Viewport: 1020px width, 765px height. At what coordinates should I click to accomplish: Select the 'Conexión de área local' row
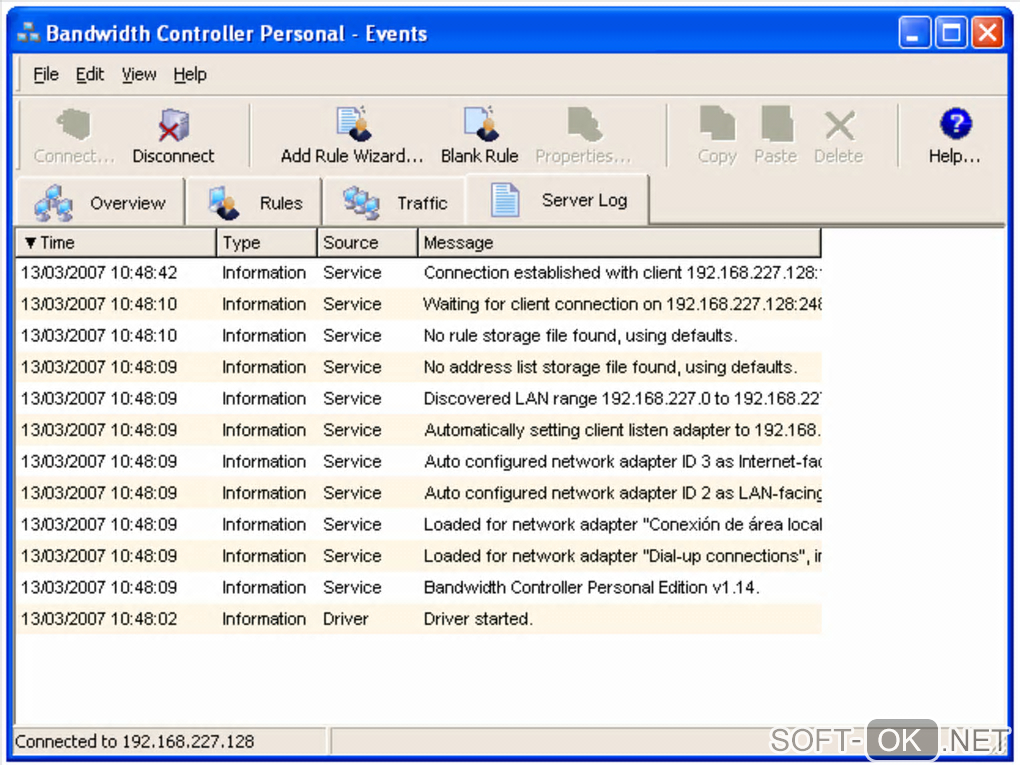point(419,524)
